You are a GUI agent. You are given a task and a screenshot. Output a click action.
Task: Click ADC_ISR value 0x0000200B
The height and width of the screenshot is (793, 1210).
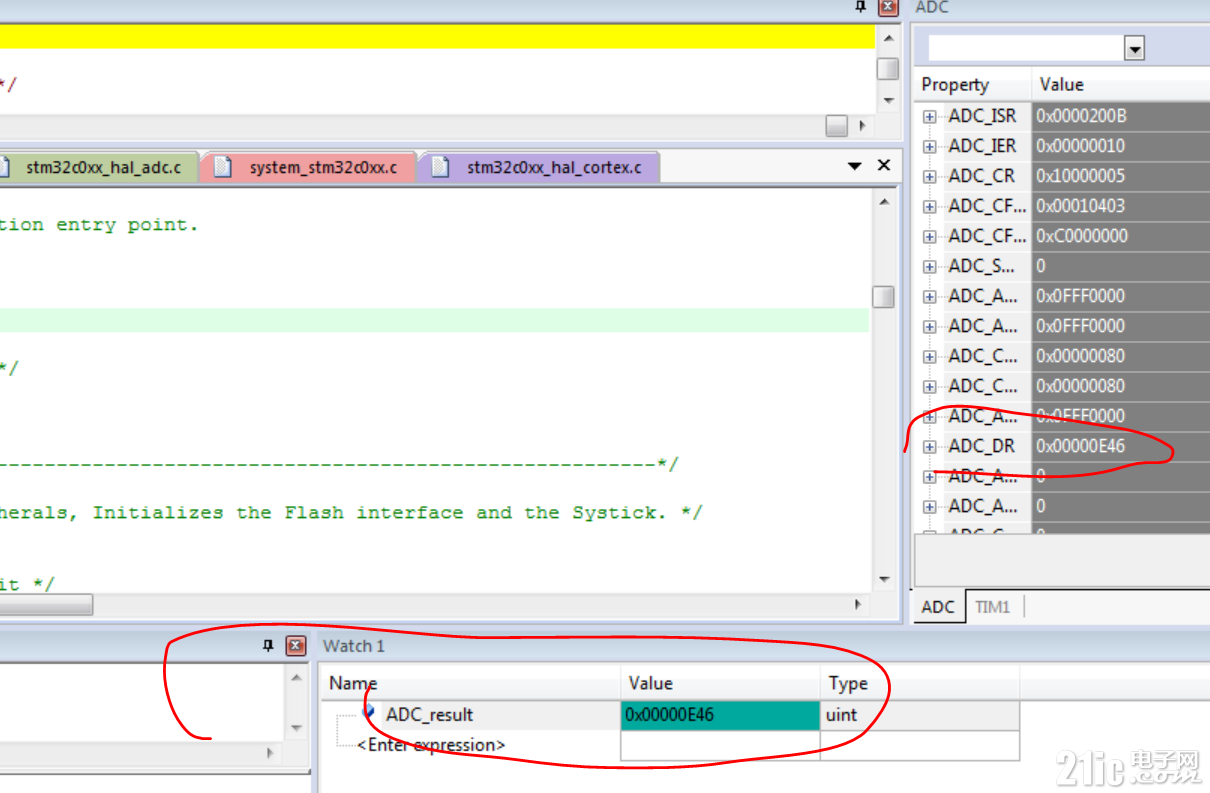[x=1081, y=116]
